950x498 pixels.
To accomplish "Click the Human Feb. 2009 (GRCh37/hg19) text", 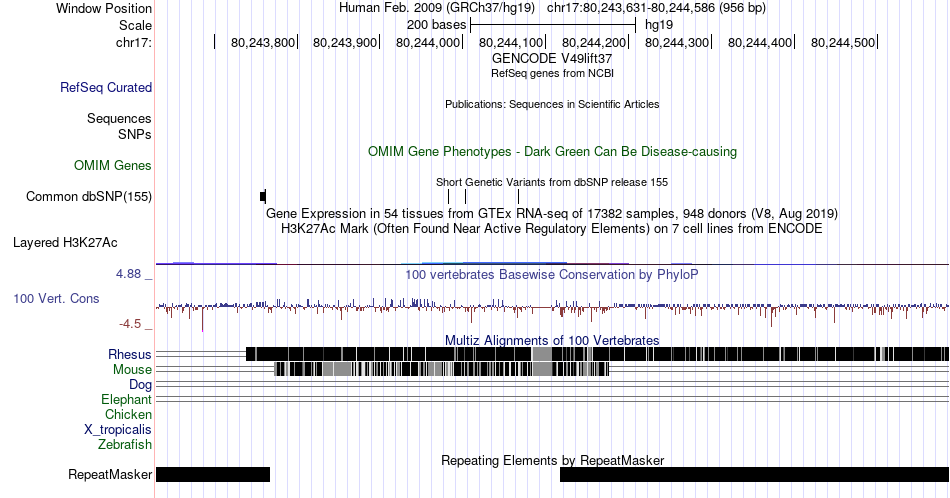I will point(437,8).
